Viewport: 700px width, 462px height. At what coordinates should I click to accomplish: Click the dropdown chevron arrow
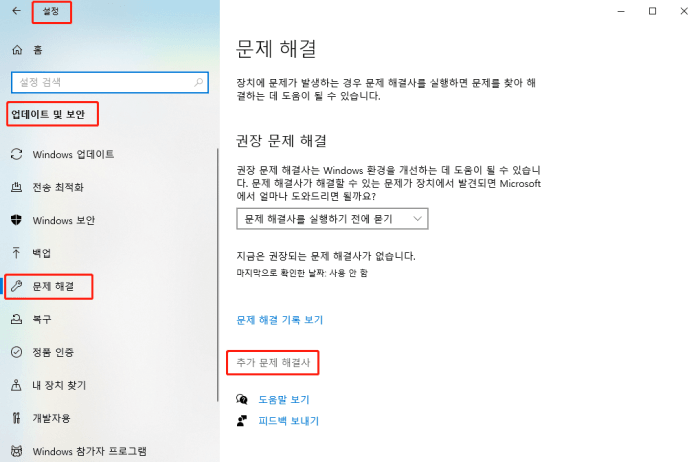(x=418, y=218)
